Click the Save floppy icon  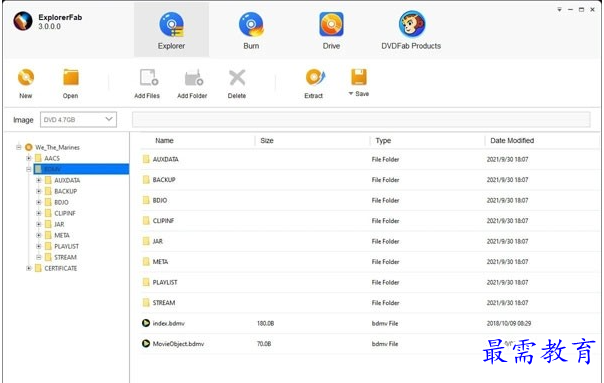[359, 77]
